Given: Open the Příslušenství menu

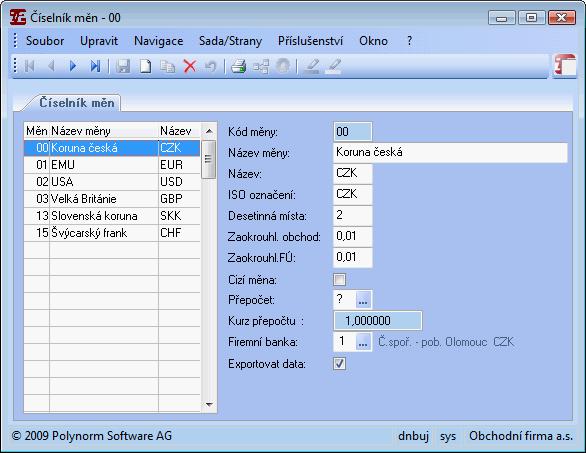Looking at the screenshot, I should point(310,41).
